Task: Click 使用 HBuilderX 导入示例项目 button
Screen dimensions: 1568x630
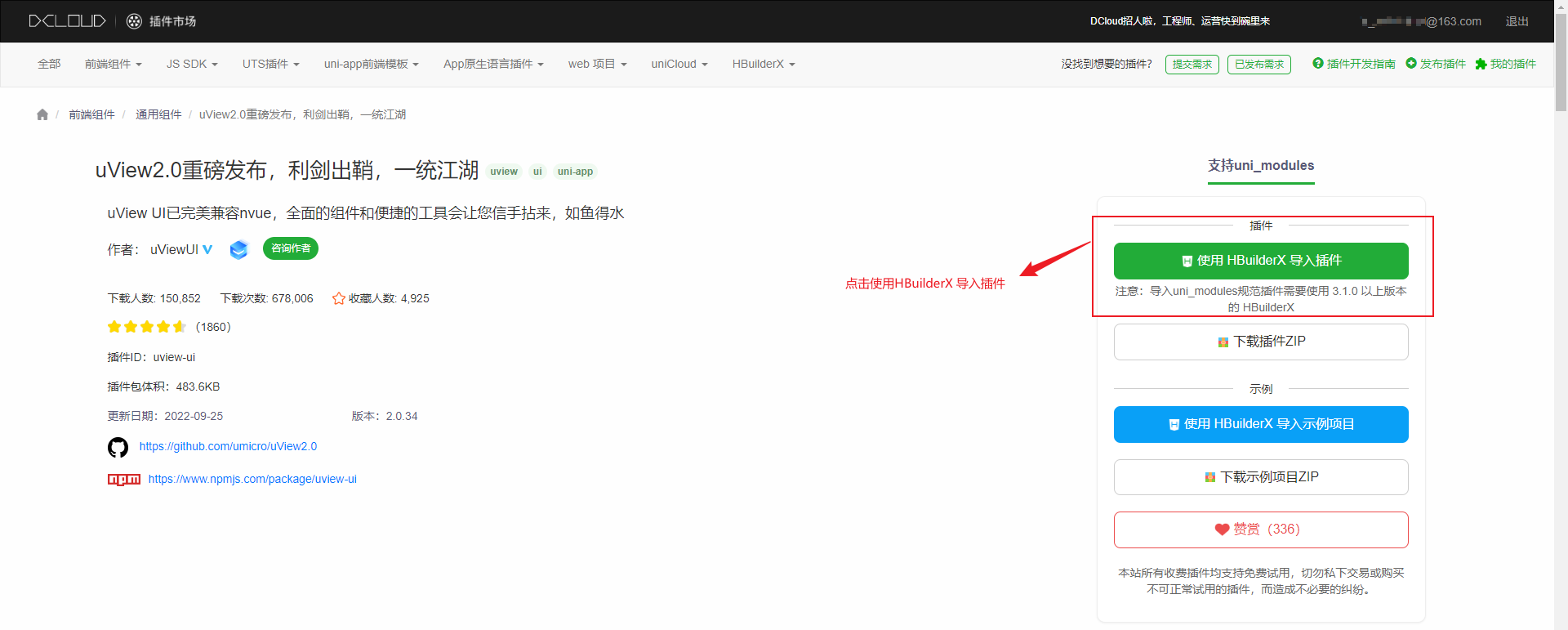Action: coord(1261,424)
